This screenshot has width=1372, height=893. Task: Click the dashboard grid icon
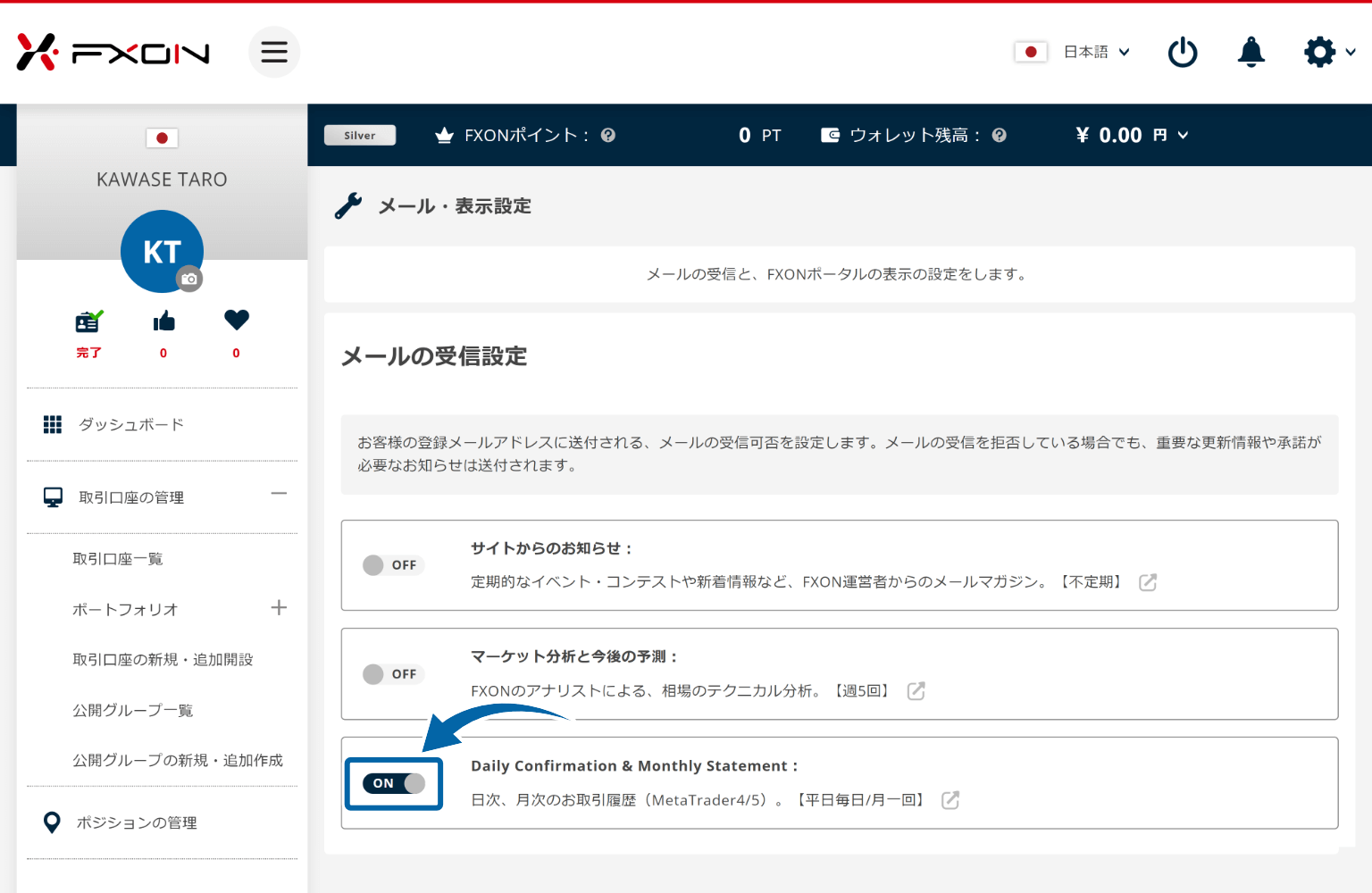53,424
